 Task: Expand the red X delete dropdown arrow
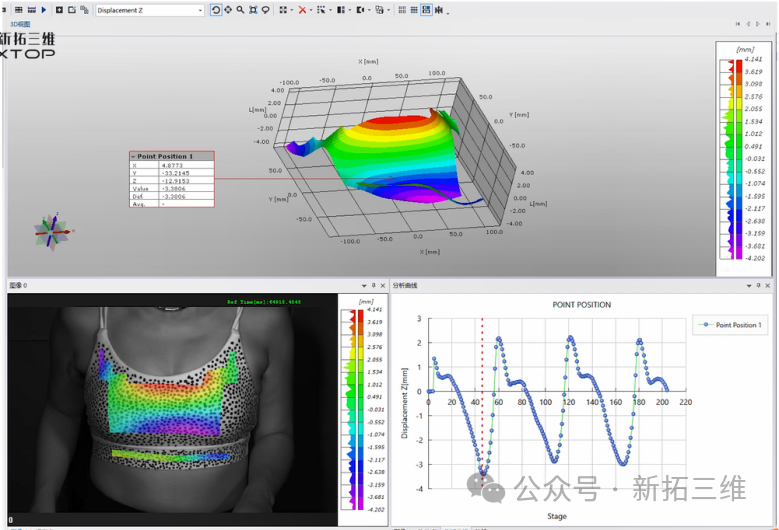(311, 10)
